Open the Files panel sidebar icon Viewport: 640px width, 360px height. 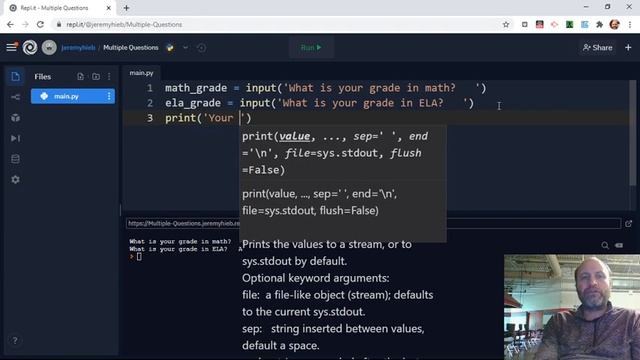[x=16, y=76]
